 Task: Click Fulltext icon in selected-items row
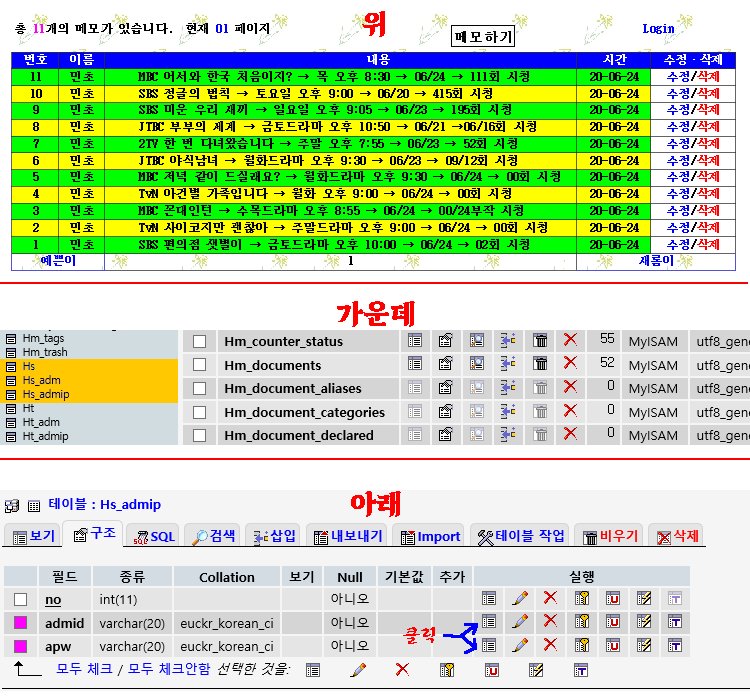click(581, 670)
